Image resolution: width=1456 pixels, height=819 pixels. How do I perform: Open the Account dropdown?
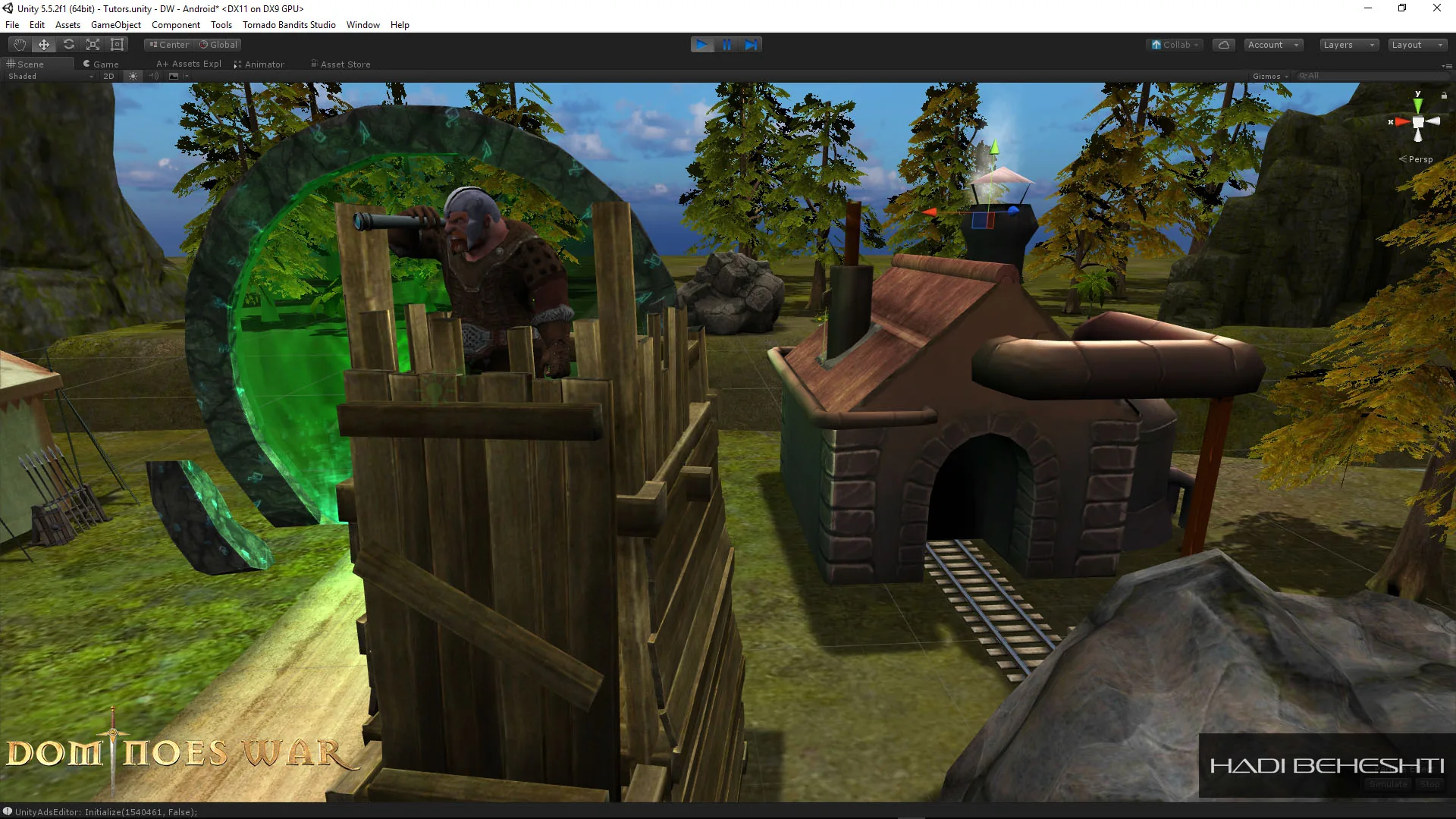coord(1273,45)
